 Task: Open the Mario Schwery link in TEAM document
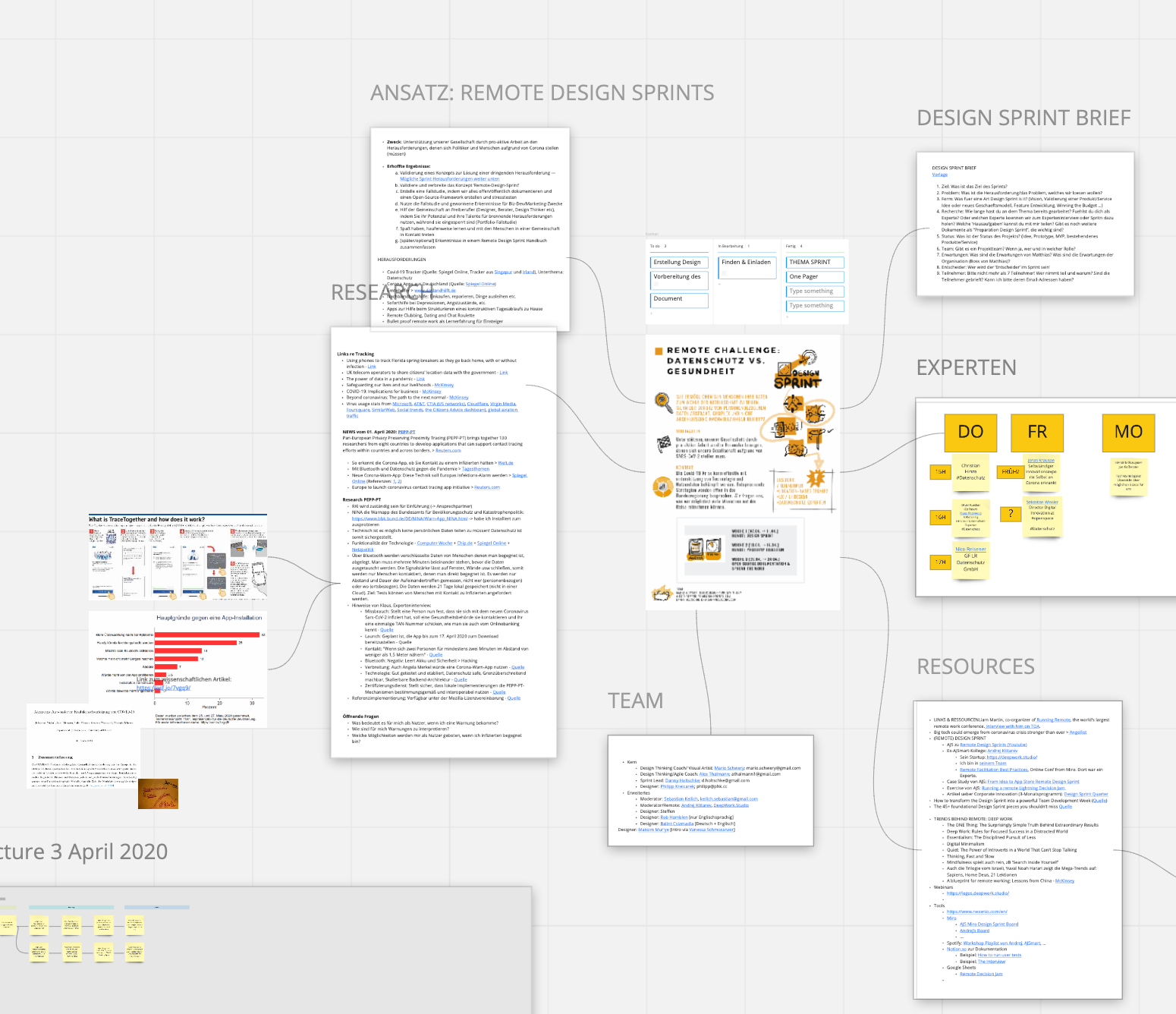[729, 768]
